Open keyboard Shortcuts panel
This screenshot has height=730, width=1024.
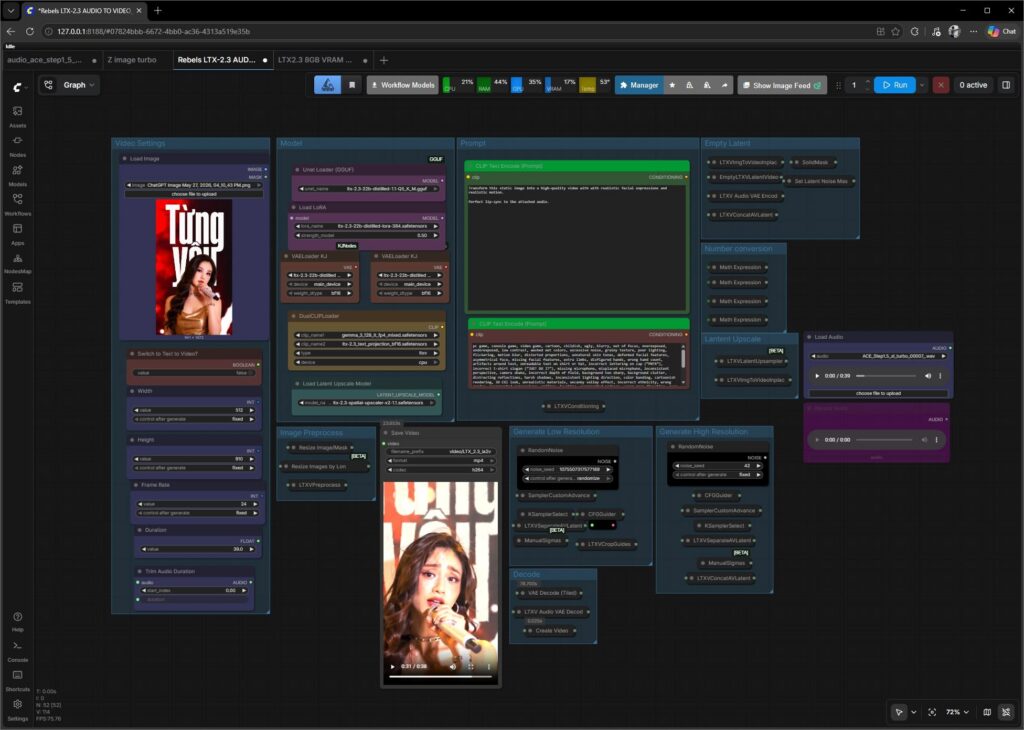(x=18, y=680)
